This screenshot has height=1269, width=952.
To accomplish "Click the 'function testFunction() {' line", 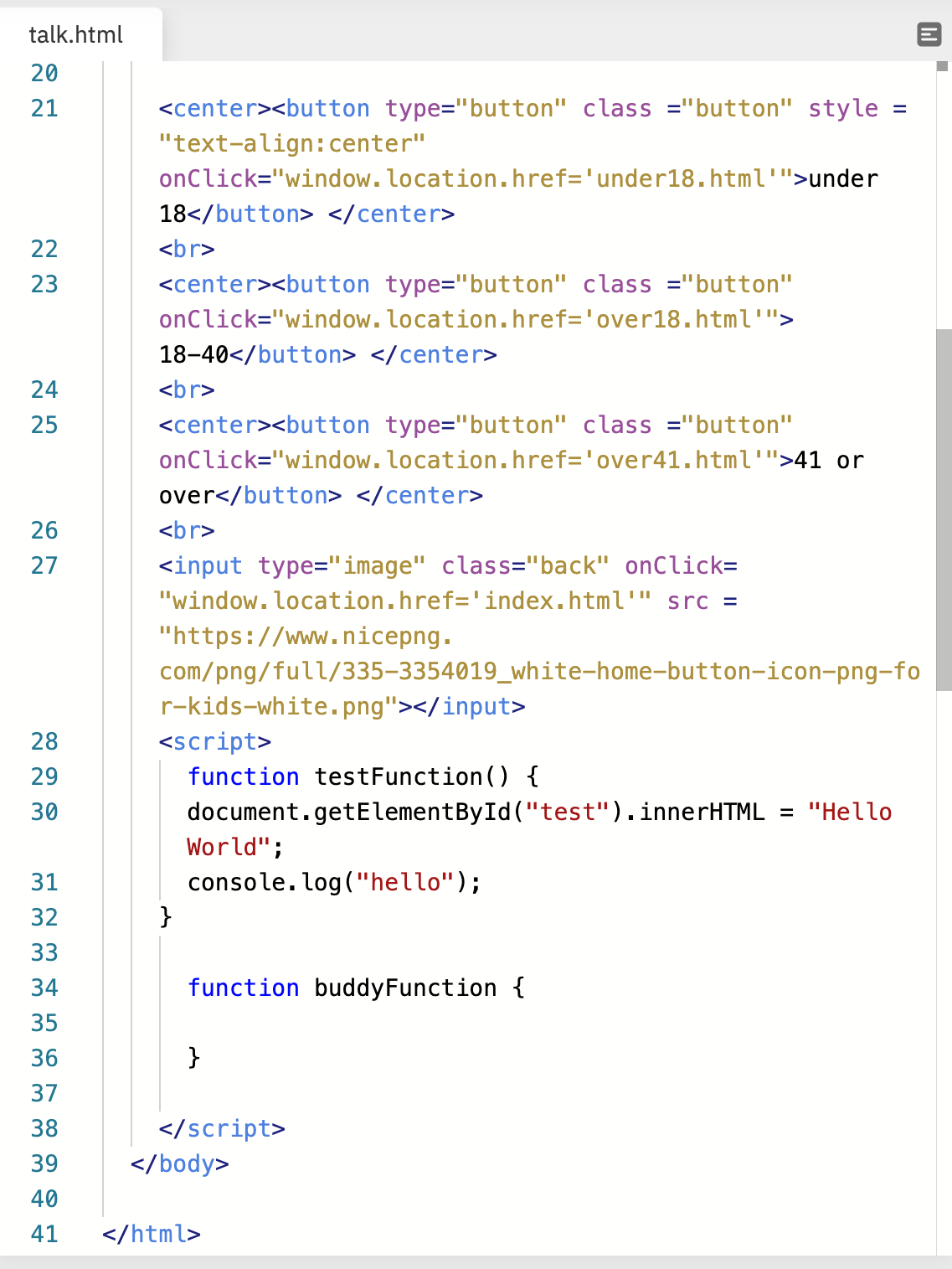I will [x=363, y=776].
